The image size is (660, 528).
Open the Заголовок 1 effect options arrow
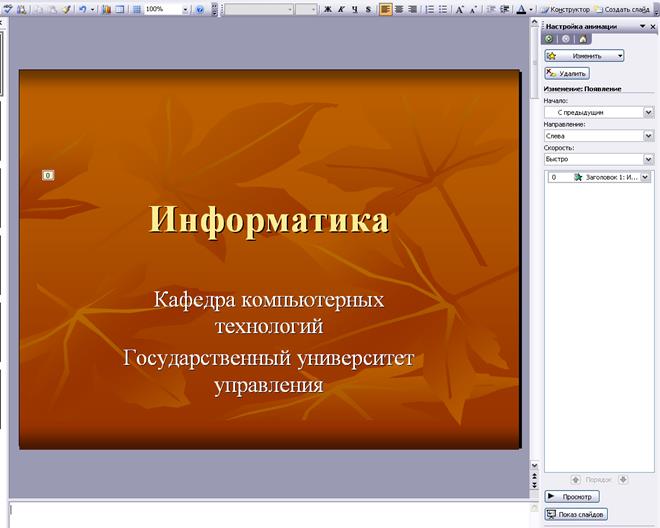pos(646,177)
